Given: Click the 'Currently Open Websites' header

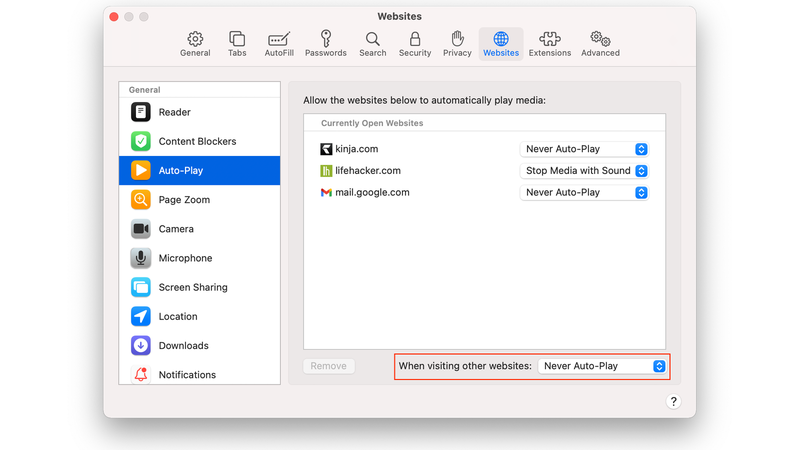Looking at the screenshot, I should [372, 123].
